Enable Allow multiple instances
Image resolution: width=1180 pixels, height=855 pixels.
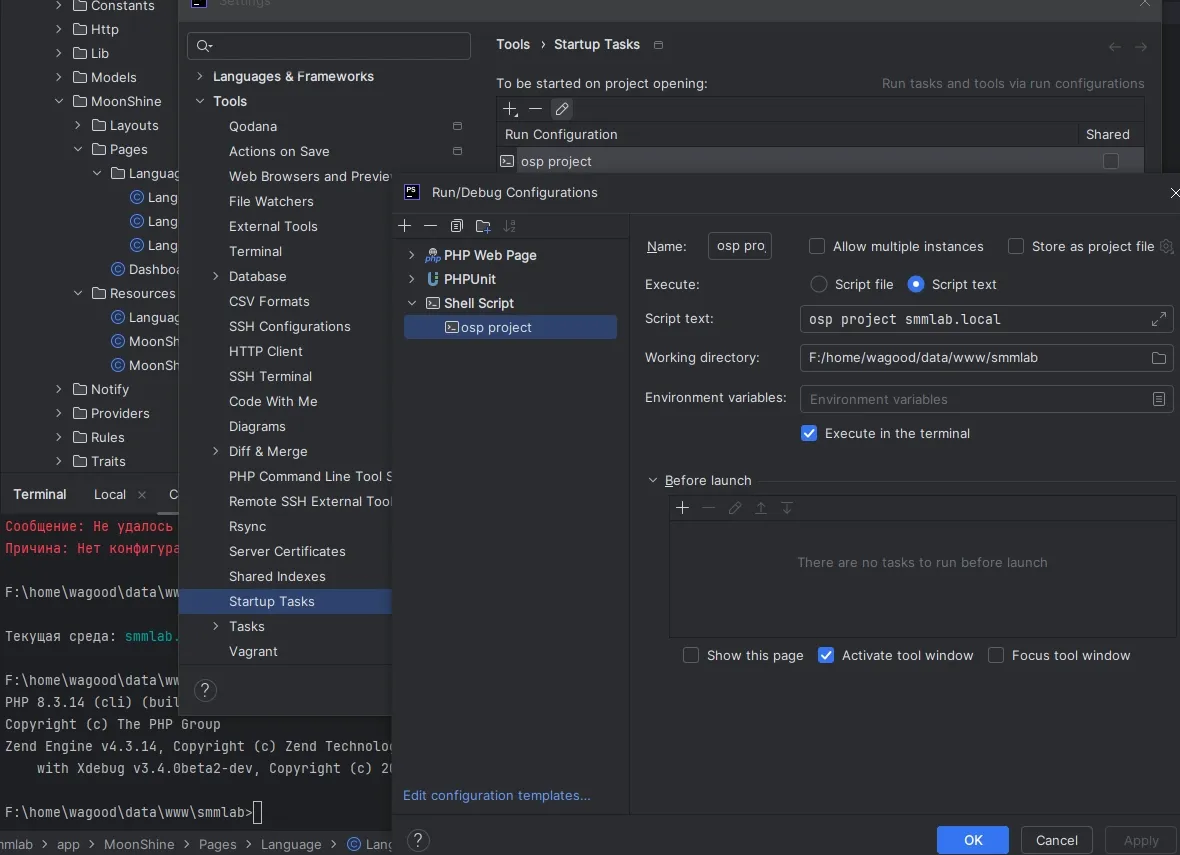point(817,246)
